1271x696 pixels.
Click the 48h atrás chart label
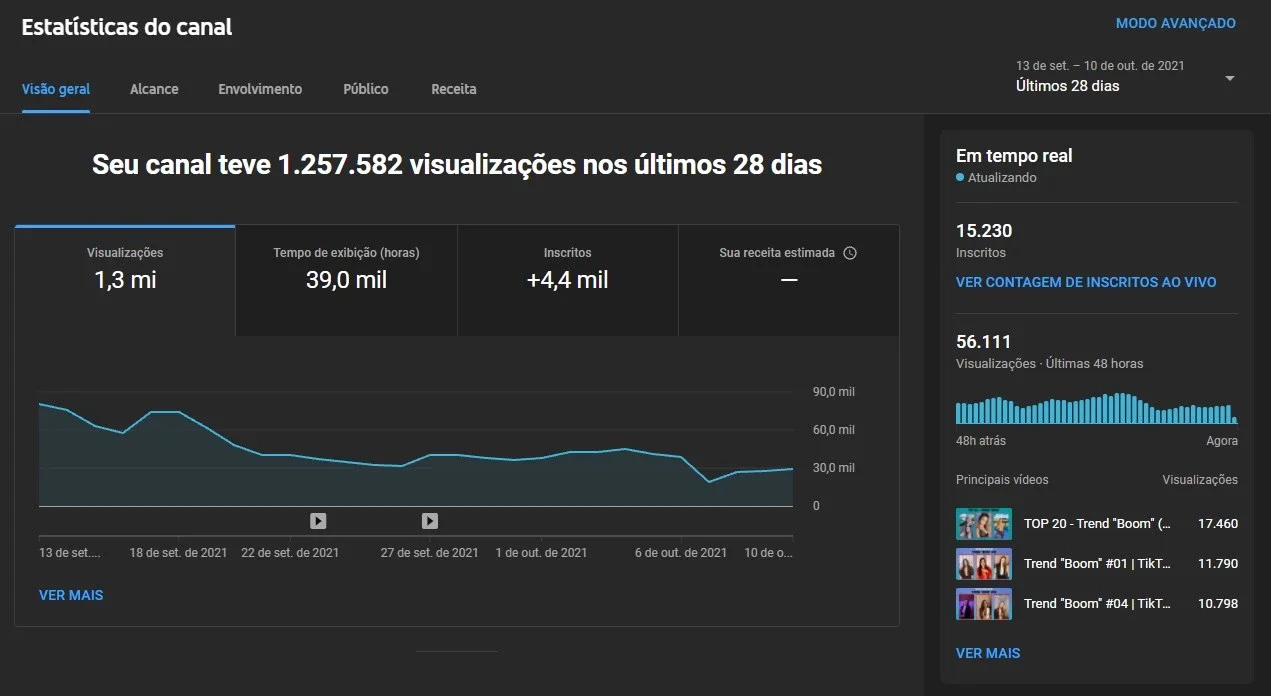click(981, 441)
